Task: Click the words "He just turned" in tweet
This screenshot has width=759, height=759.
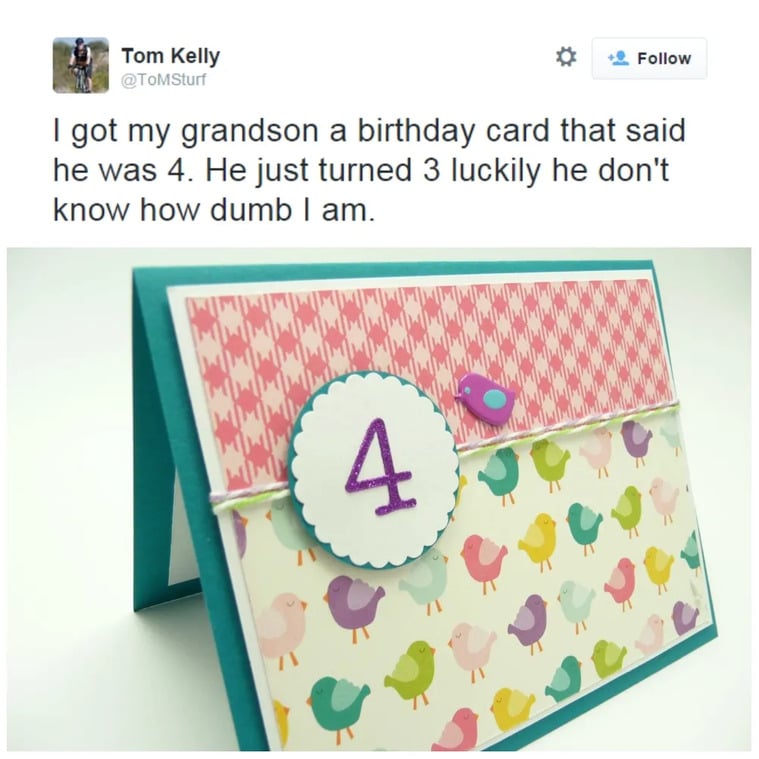Action: [308, 171]
